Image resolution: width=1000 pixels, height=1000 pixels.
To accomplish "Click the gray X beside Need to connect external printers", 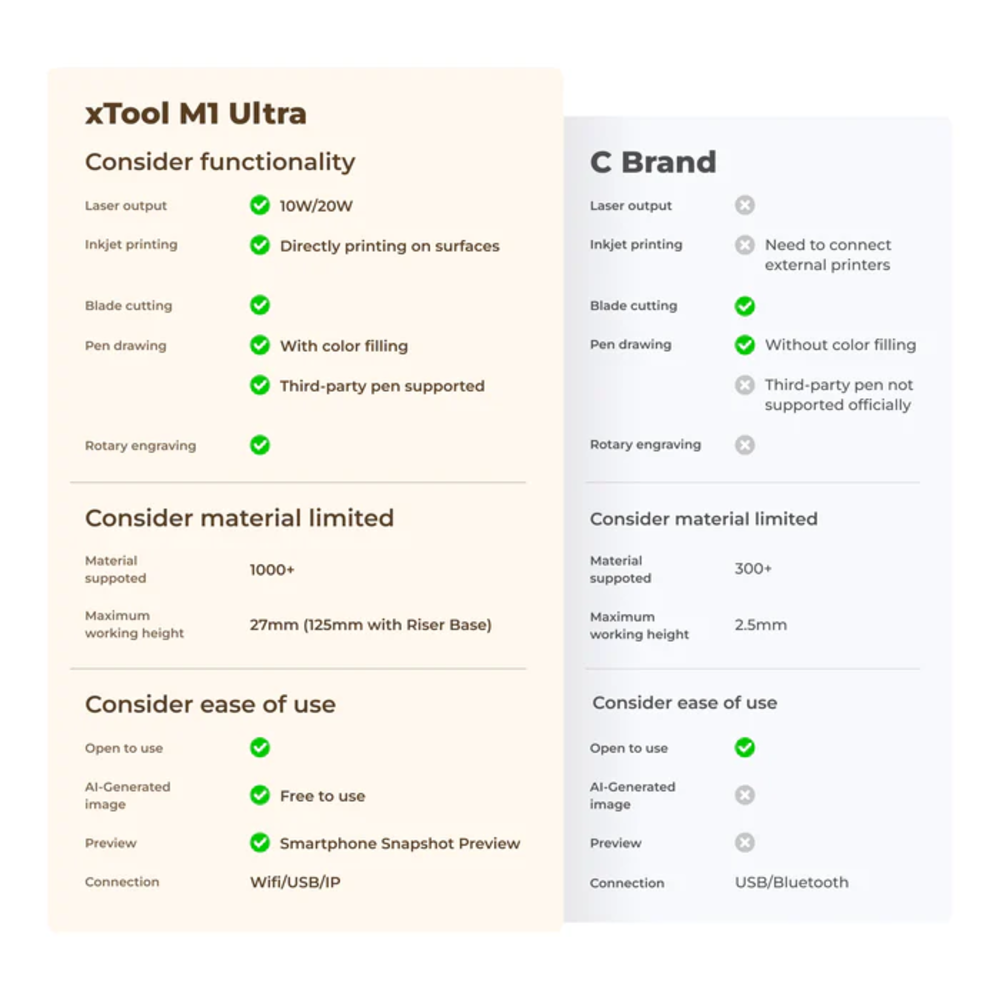I will pyautogui.click(x=745, y=245).
